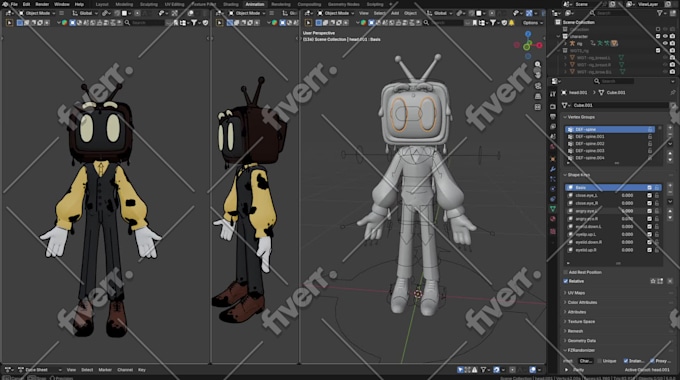Screen dimensions: 680x380
Task: Open the View Layer properties tab icon
Action: [552, 127]
